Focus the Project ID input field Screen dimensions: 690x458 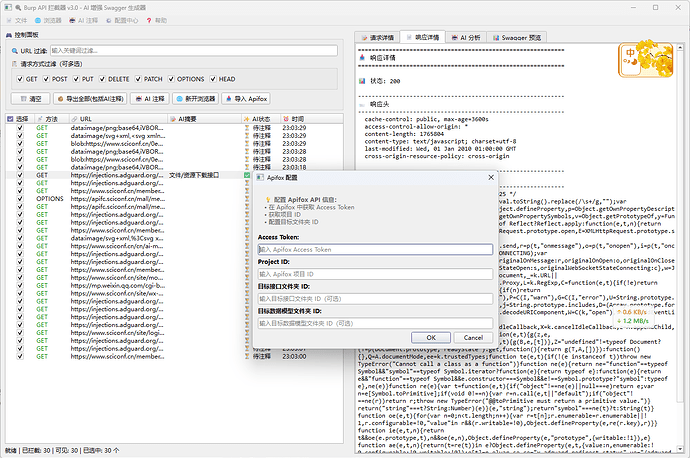[375, 274]
